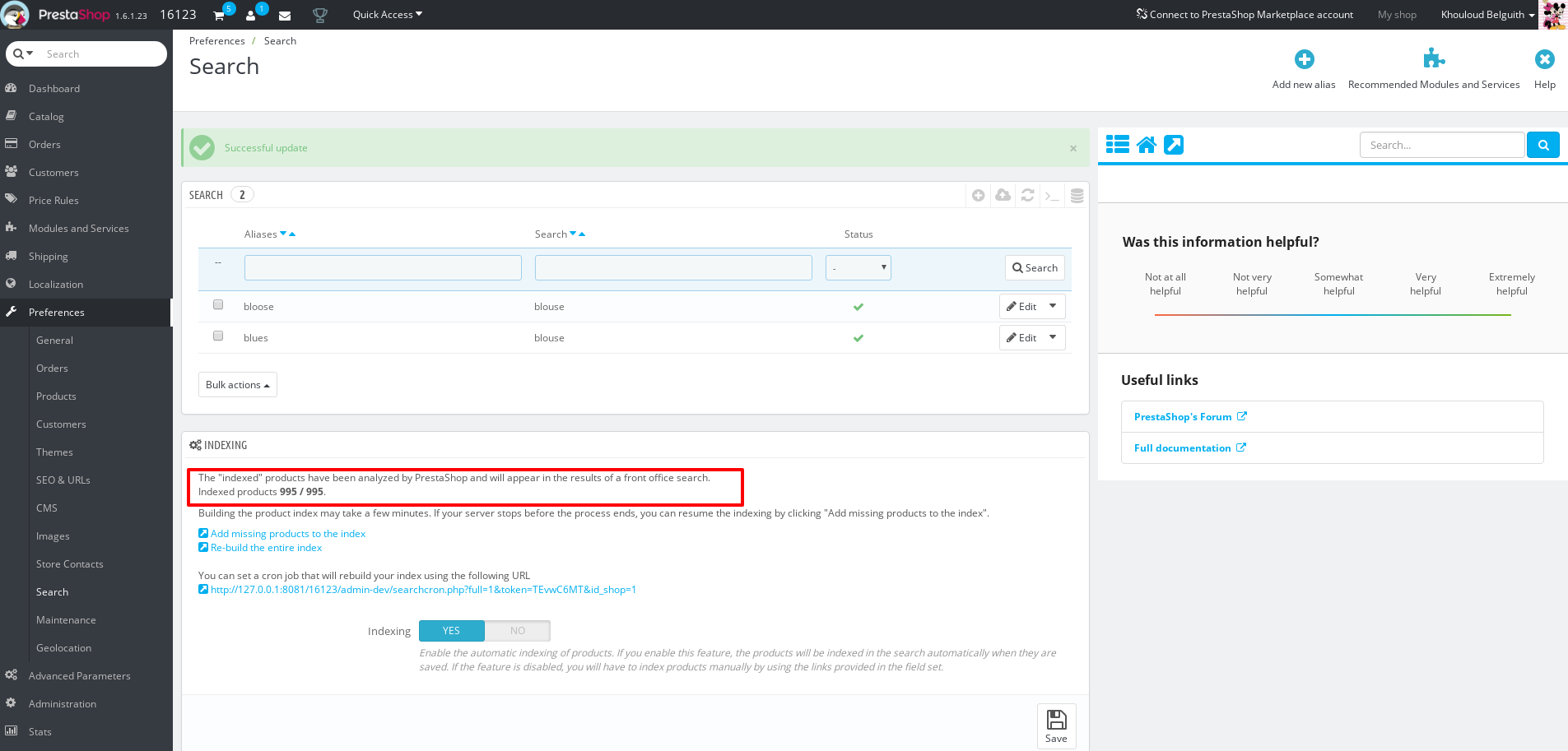Open the Modules and Services menu
This screenshot has height=751, width=1568.
click(x=79, y=229)
